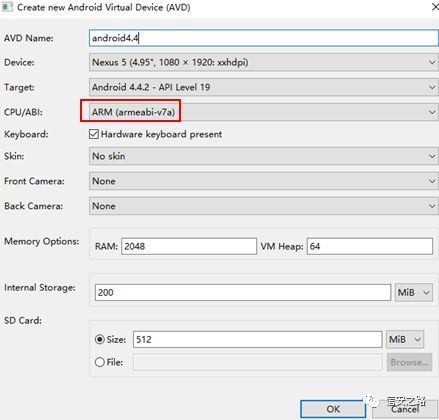
Task: Click the Keyboard: label
Action: pyautogui.click(x=26, y=134)
